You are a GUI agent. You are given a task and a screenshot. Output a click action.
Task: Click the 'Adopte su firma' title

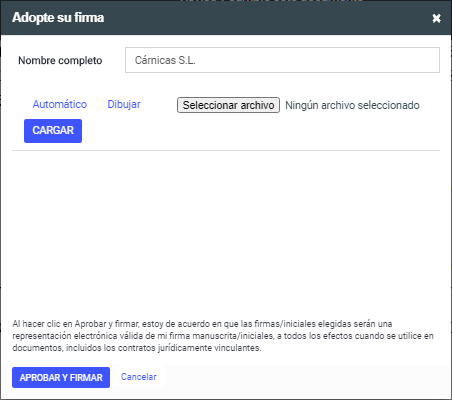pyautogui.click(x=58, y=18)
